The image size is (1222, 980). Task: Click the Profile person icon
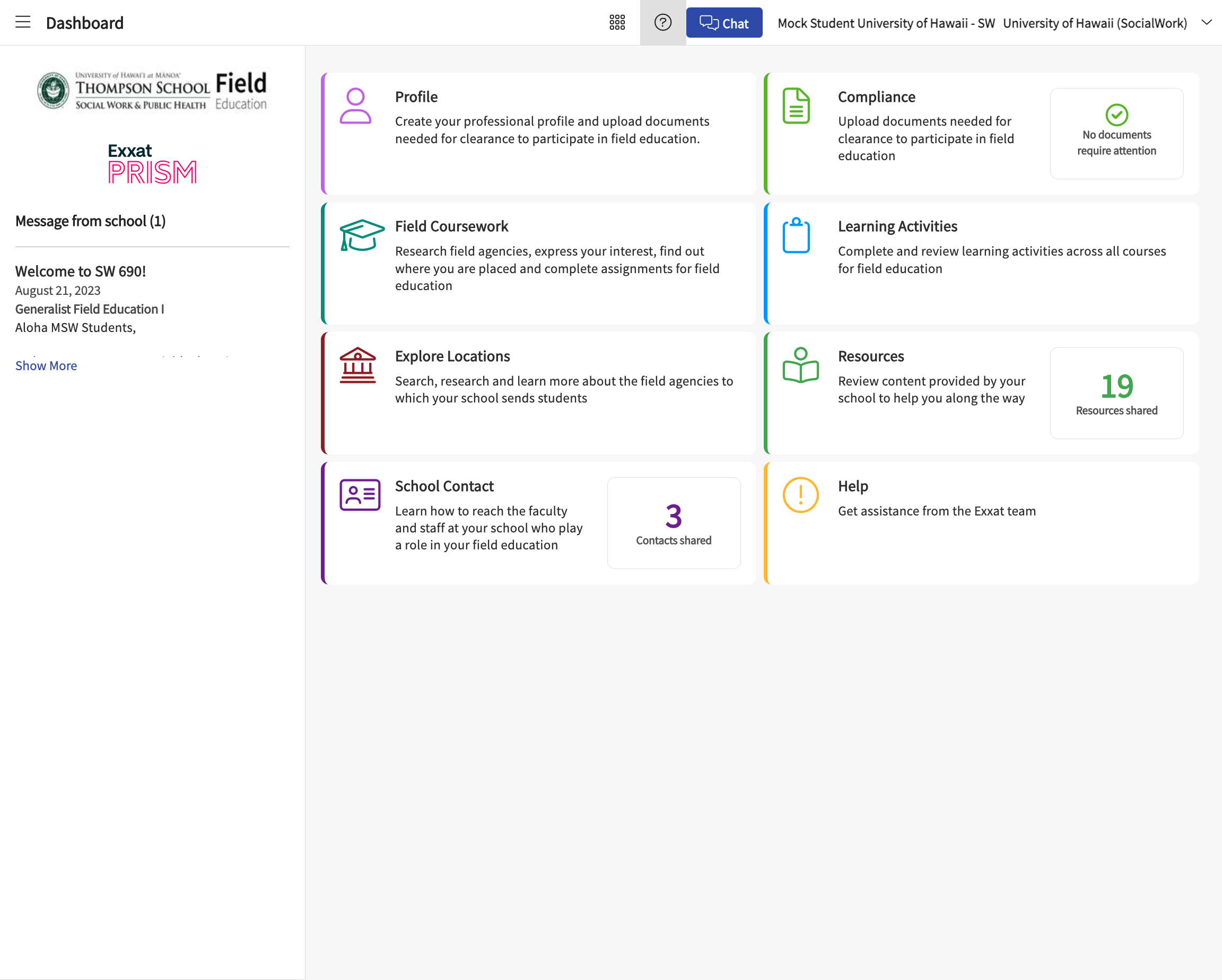[x=355, y=106]
